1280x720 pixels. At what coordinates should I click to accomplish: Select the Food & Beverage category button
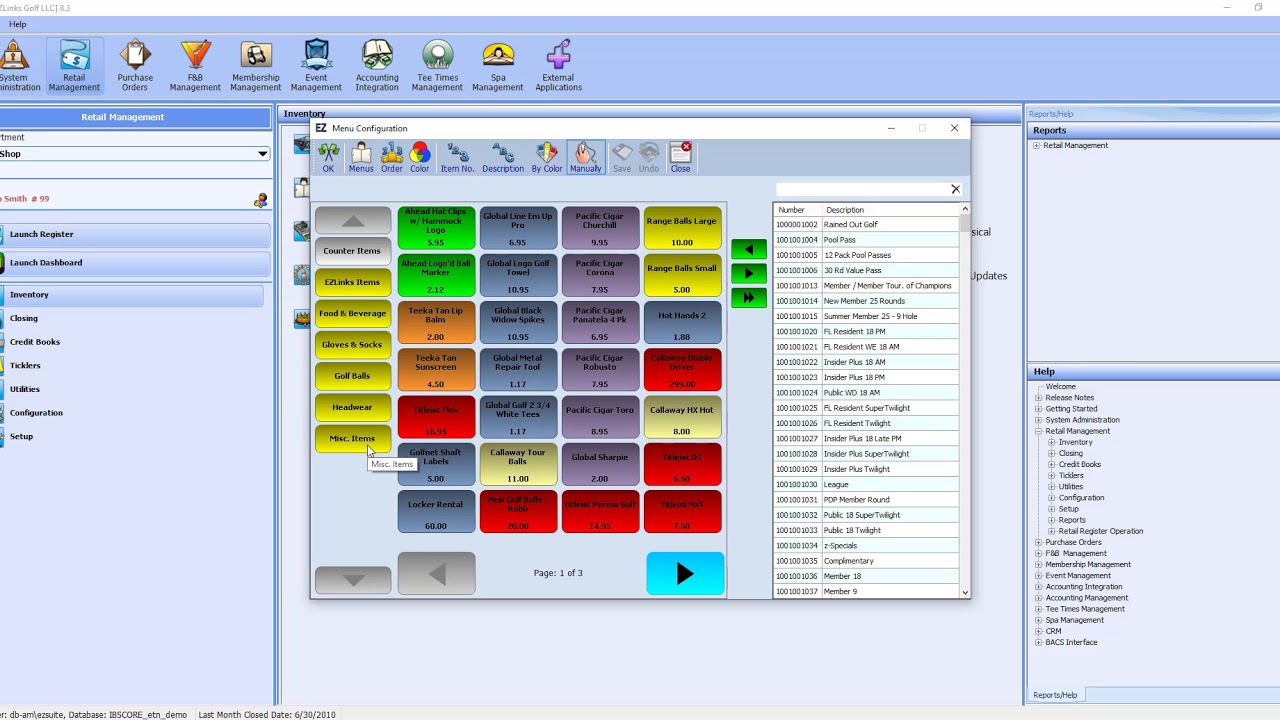(352, 313)
